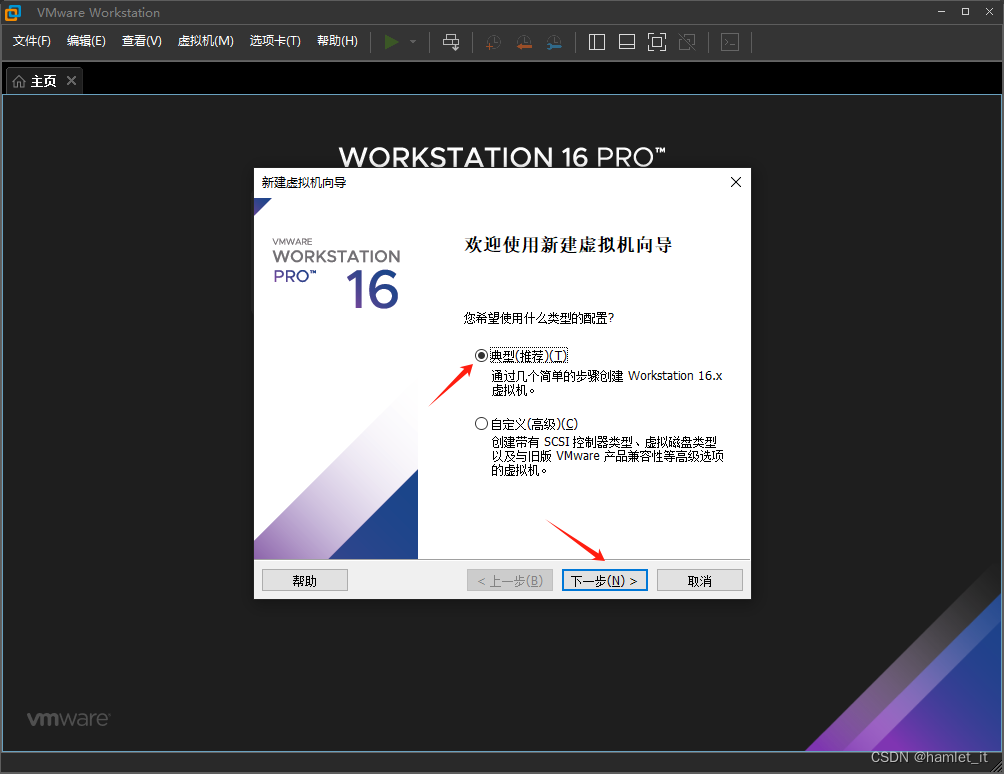Switch to the 主页 tab
This screenshot has width=1004, height=774.
pos(44,81)
